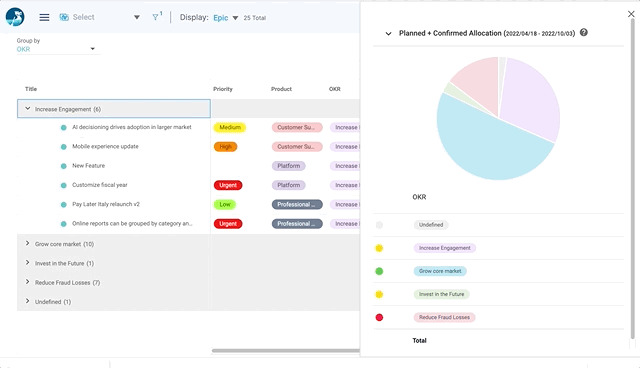Image resolution: width=640 pixels, height=368 pixels.
Task: Open the Select dropdown arrow
Action: 137,17
